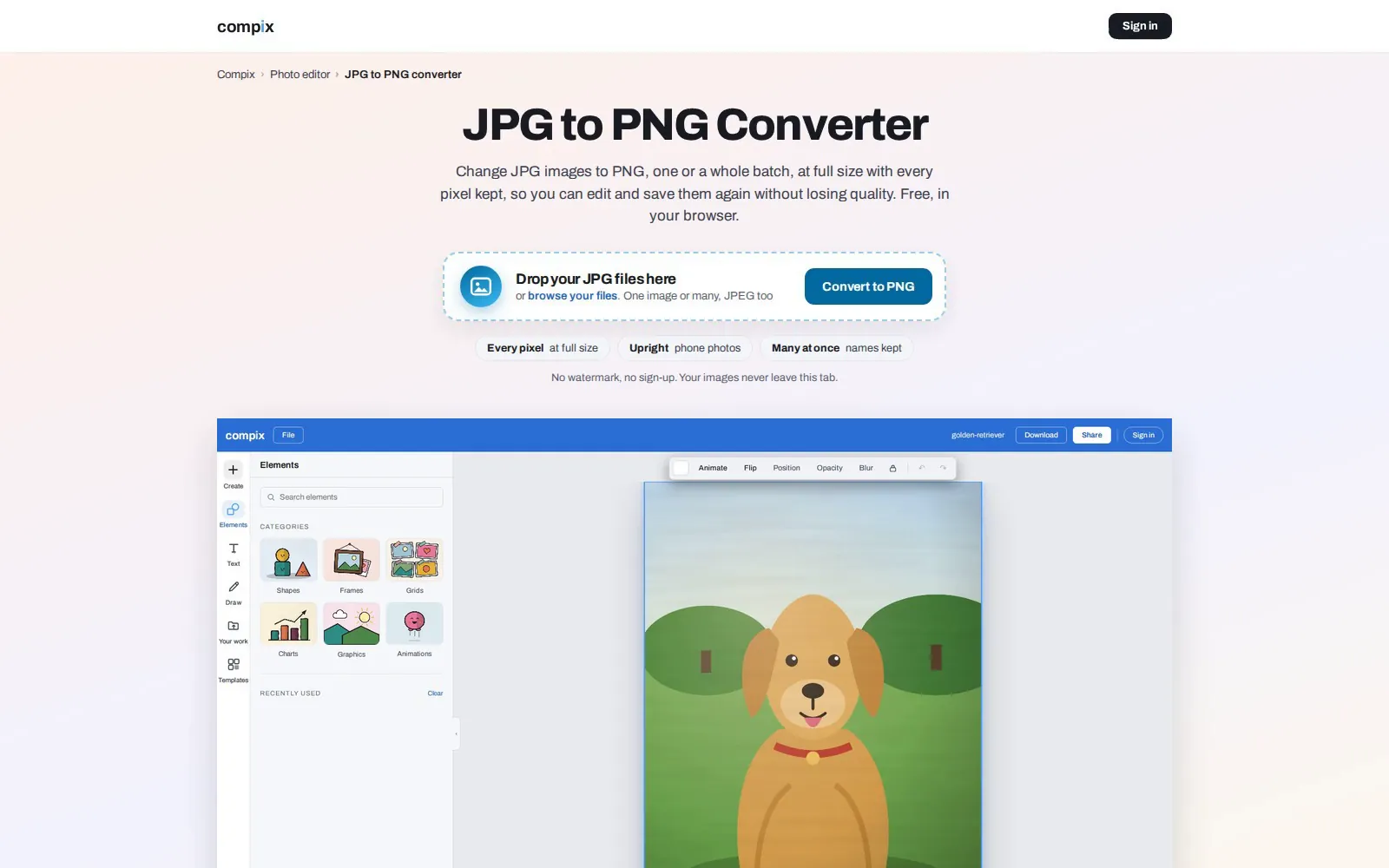Viewport: 1389px width, 868px height.
Task: Open the Graphics category thumbnail
Action: [352, 624]
